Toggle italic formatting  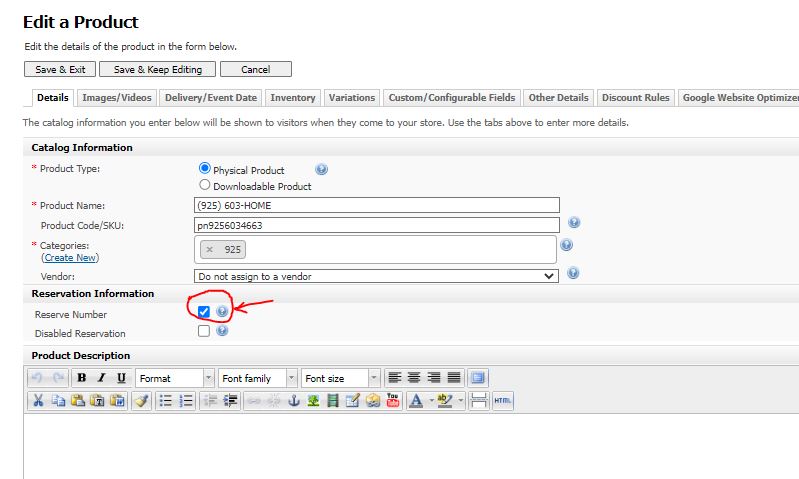[x=101, y=378]
